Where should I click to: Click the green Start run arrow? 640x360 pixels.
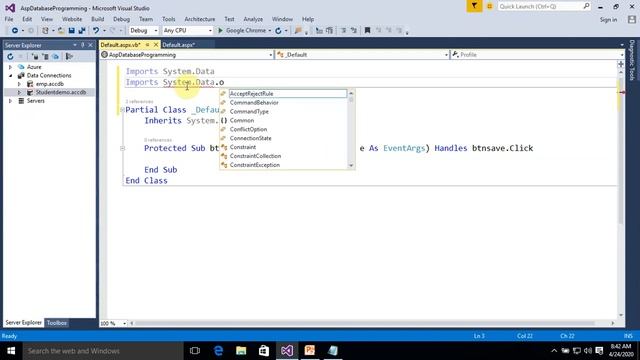click(x=220, y=31)
